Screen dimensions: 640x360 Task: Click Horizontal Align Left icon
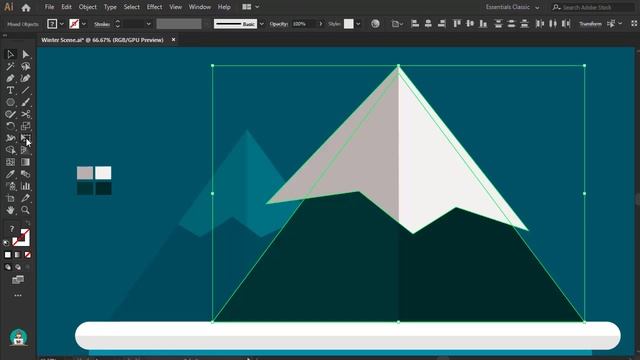click(415, 24)
